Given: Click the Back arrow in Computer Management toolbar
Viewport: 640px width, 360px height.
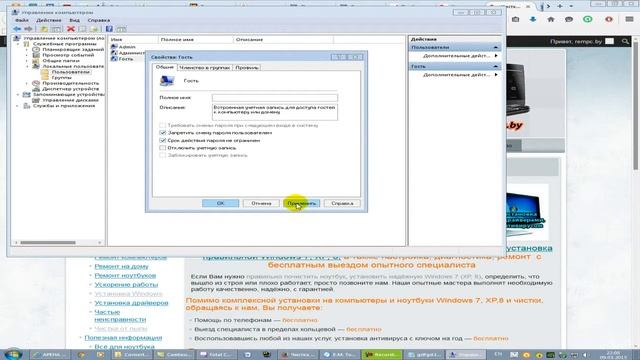Looking at the screenshot, I should 17,29.
